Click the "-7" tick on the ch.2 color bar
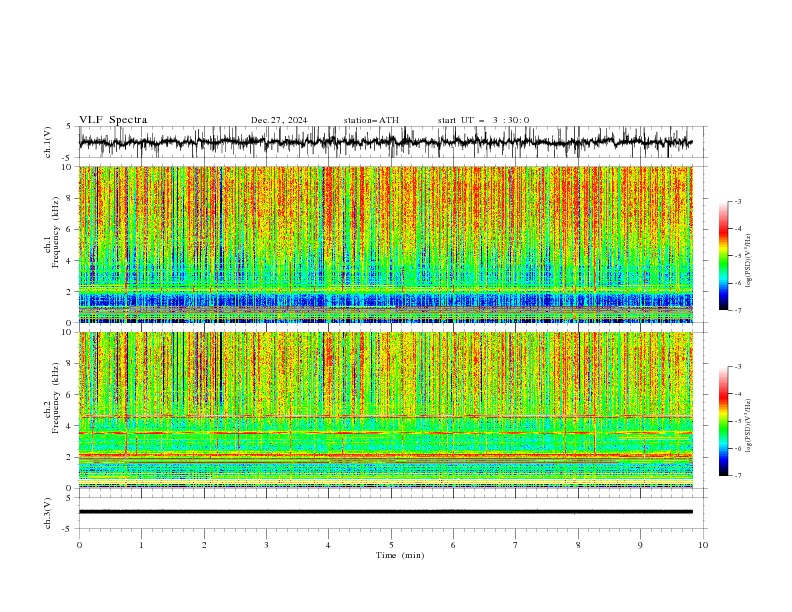The height and width of the screenshot is (612, 792). [737, 476]
